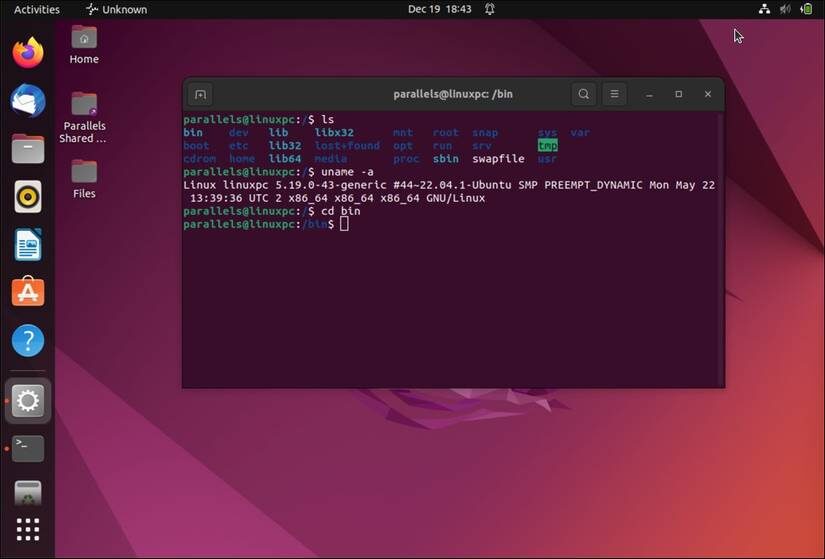Open the Dec 19 18:43 clock menu
The image size is (825, 559).
440,9
